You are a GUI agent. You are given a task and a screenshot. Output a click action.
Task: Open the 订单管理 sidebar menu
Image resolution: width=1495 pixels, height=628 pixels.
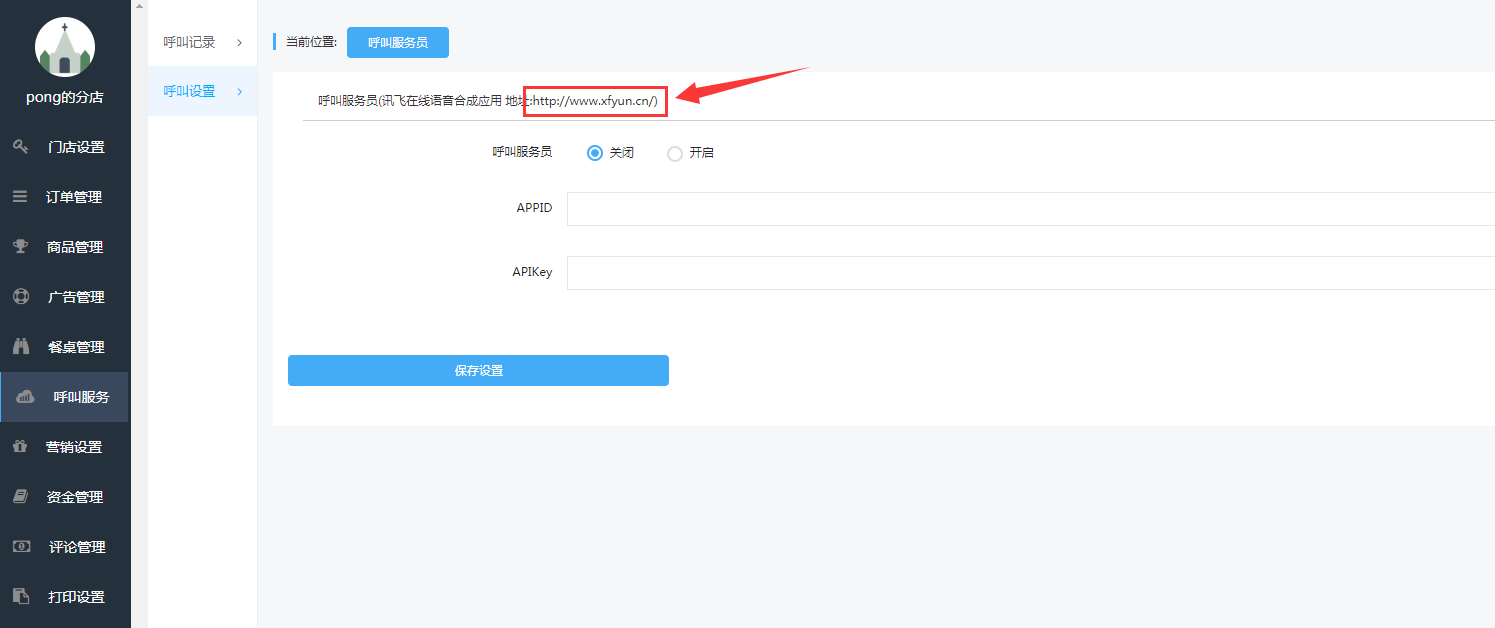tap(74, 197)
